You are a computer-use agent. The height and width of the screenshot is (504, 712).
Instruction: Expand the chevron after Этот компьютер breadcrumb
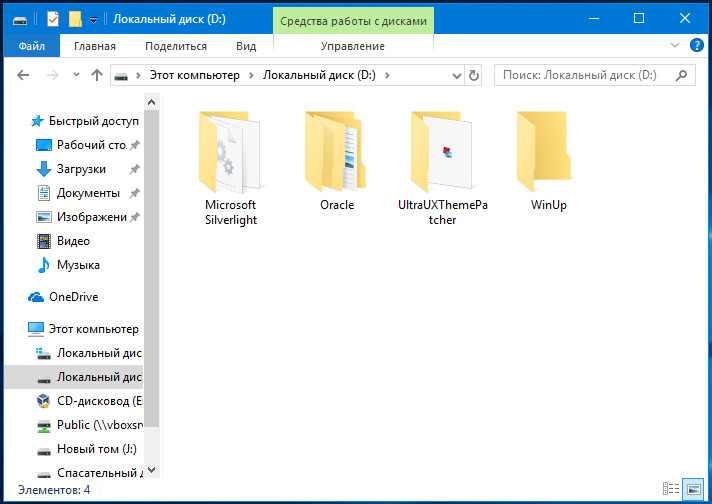(251, 75)
